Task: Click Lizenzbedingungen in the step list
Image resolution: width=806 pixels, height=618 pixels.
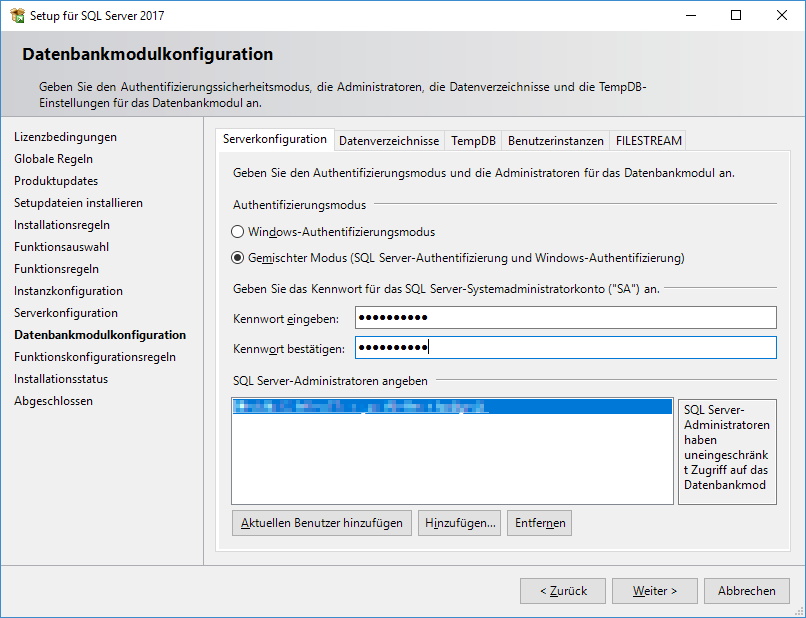Action: pyautogui.click(x=65, y=137)
